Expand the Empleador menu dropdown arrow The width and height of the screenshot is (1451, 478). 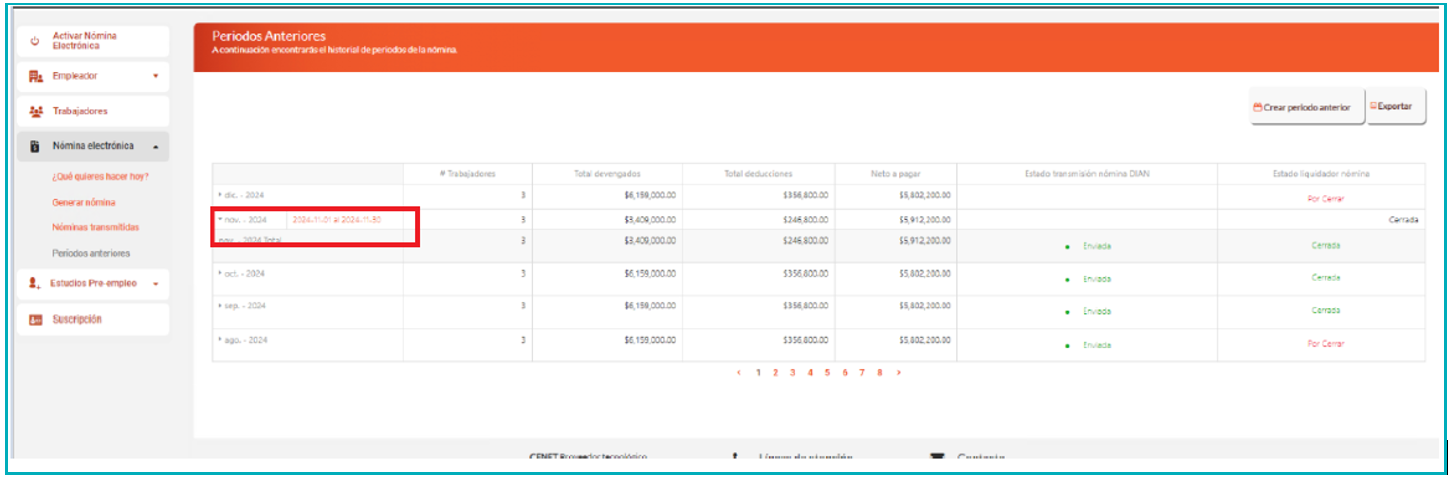[155, 76]
